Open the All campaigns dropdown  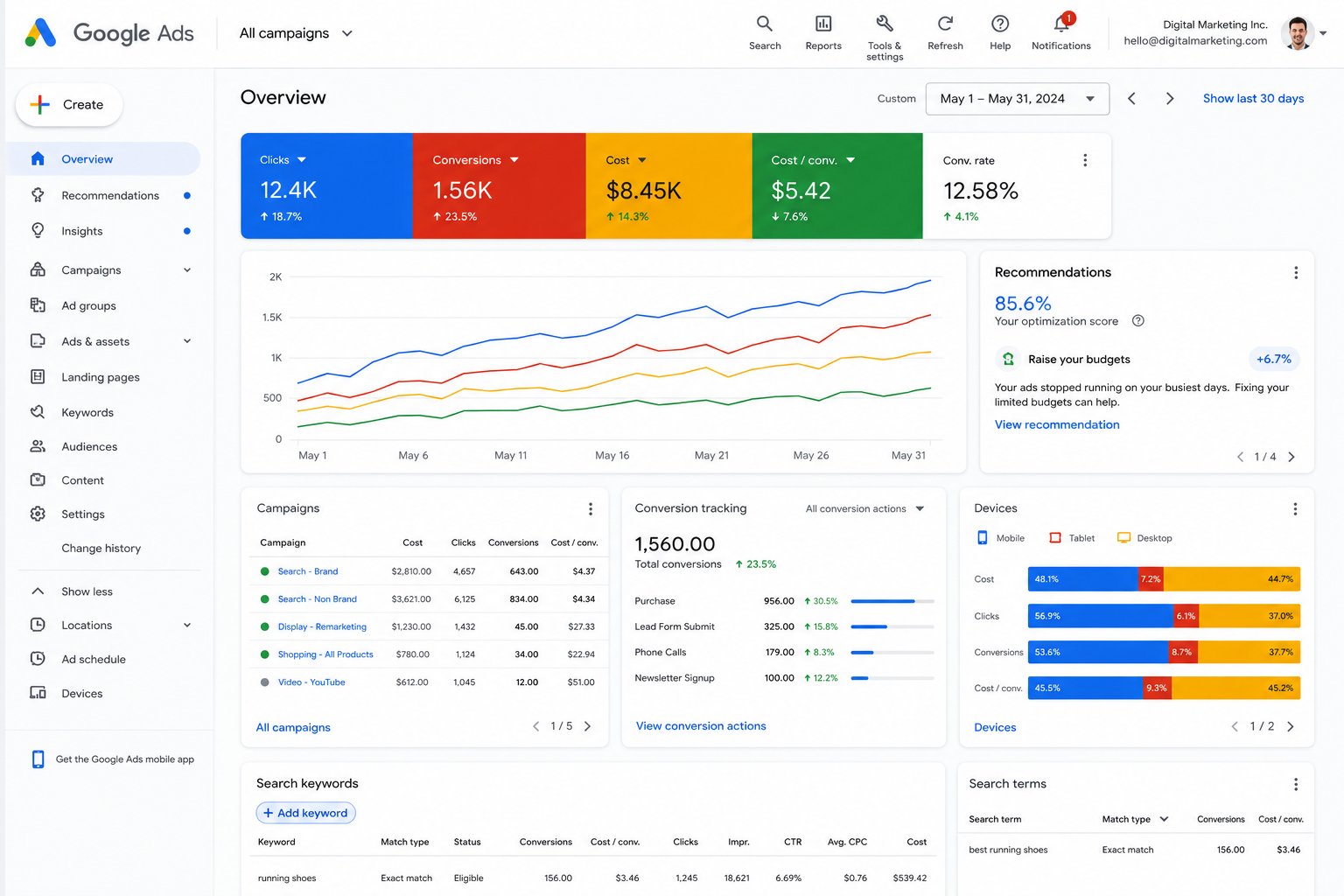(296, 33)
